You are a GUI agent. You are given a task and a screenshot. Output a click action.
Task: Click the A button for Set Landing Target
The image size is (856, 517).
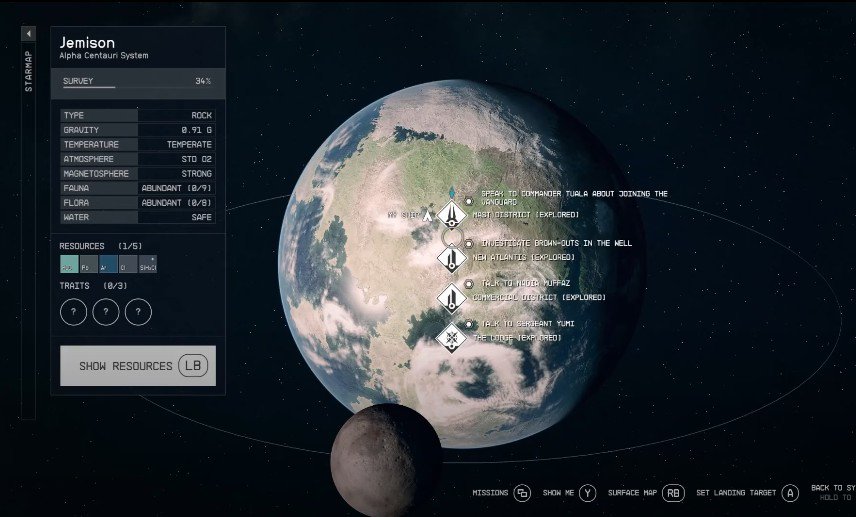click(790, 493)
